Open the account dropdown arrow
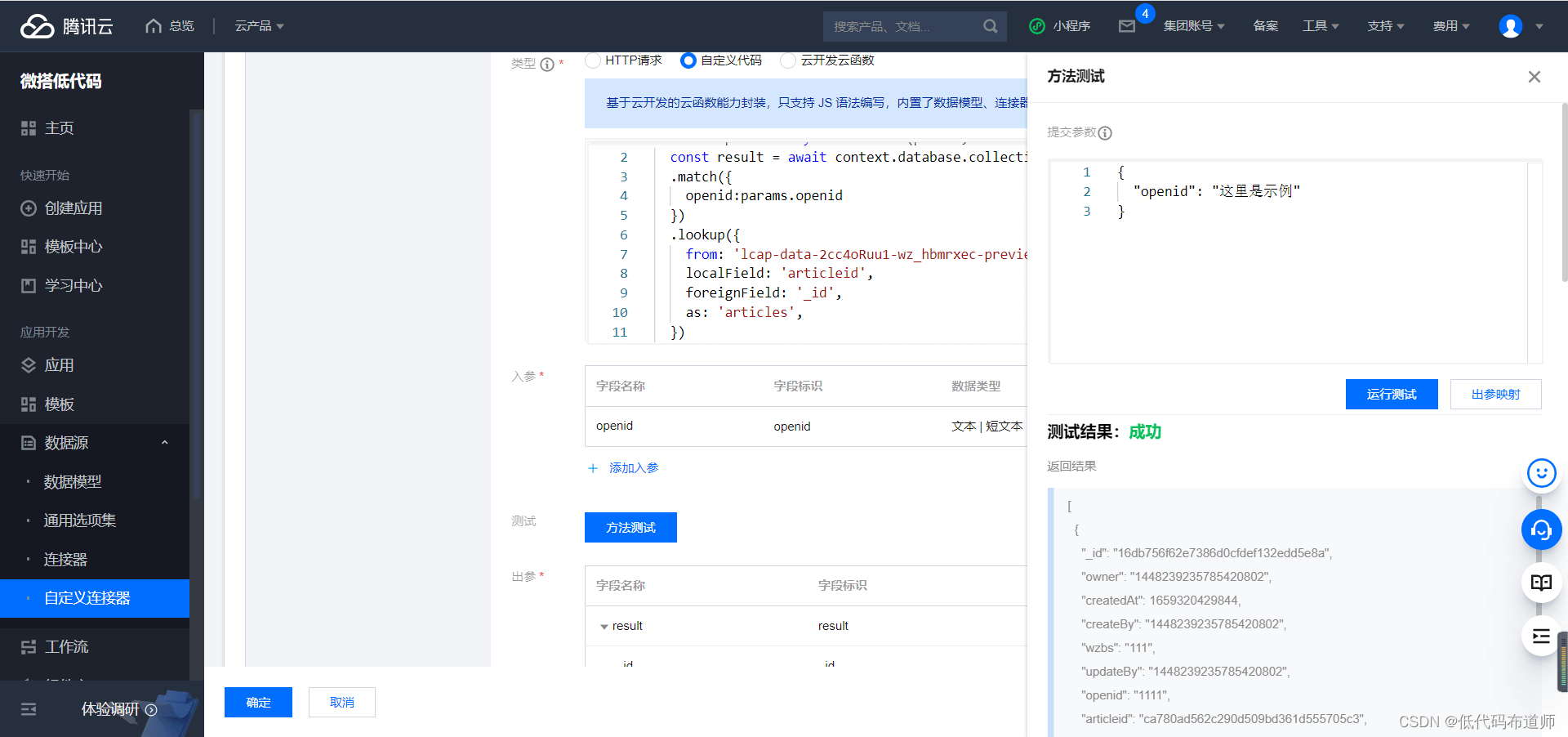This screenshot has height=737, width=1568. pyautogui.click(x=1539, y=26)
